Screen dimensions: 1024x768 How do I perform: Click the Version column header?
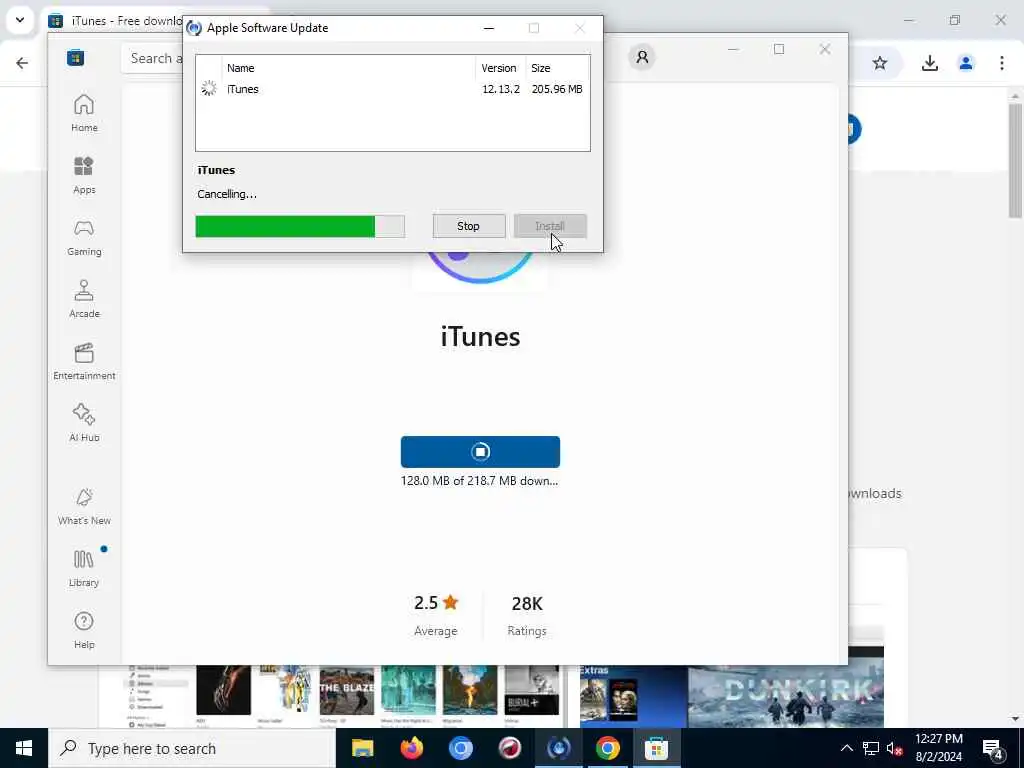(x=500, y=68)
